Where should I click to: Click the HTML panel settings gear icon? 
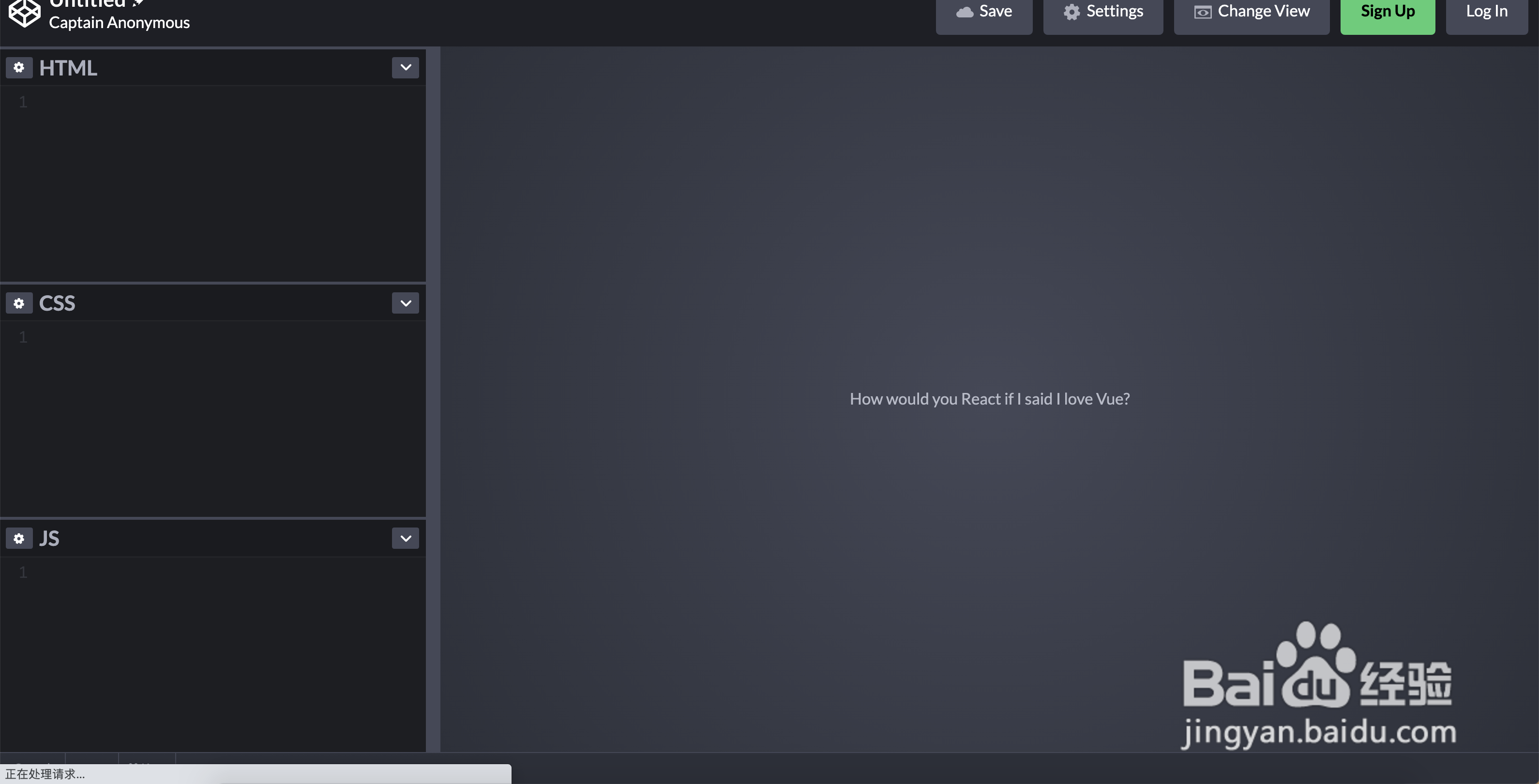point(19,67)
